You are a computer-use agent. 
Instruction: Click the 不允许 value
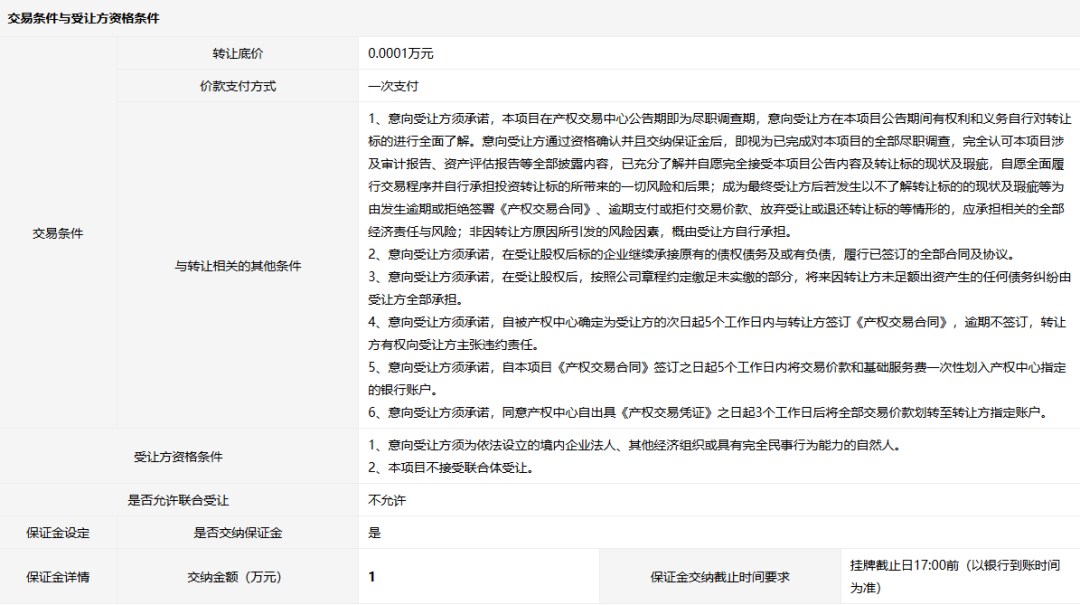pos(387,500)
